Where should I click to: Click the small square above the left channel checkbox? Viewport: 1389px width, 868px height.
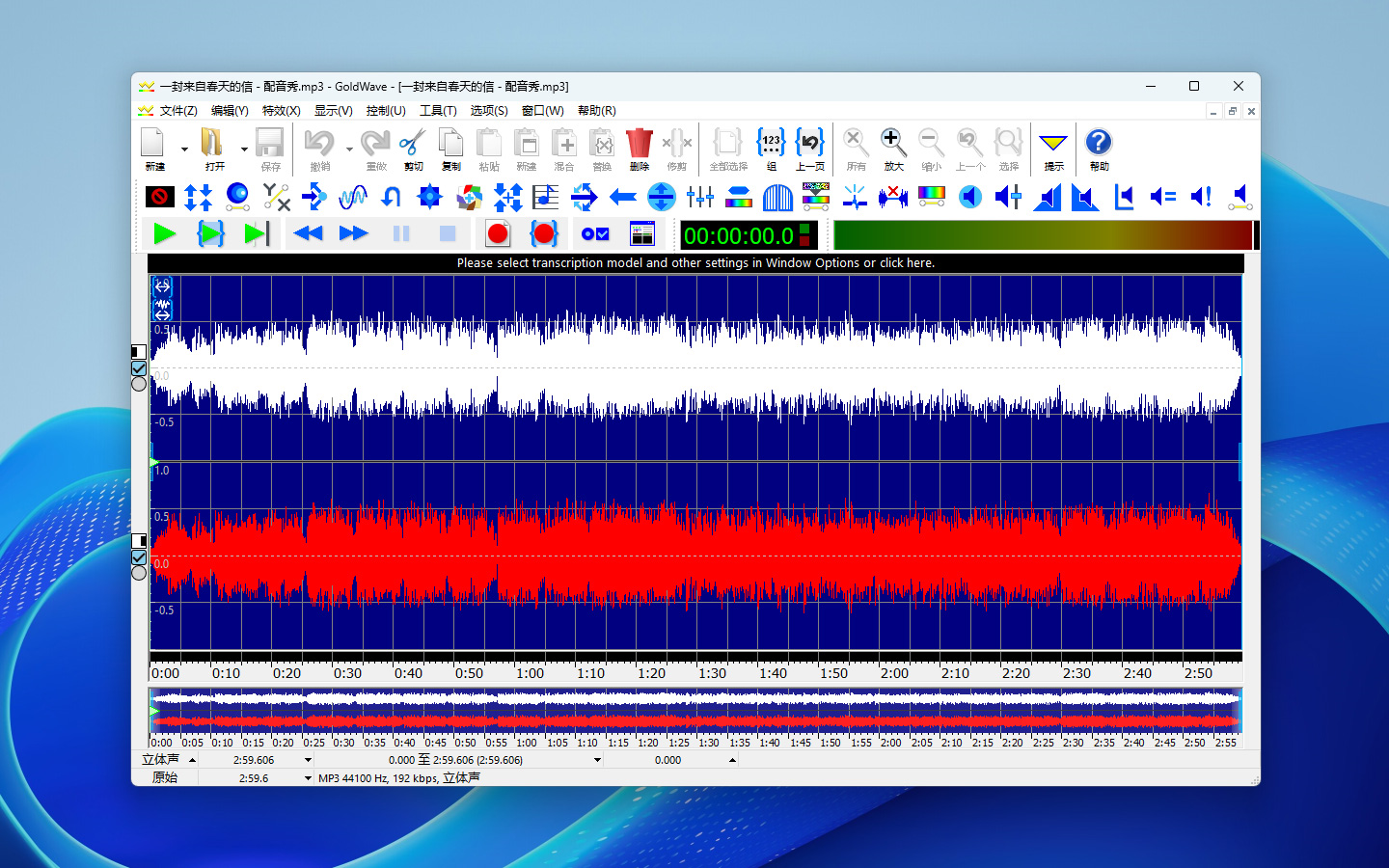(x=139, y=352)
